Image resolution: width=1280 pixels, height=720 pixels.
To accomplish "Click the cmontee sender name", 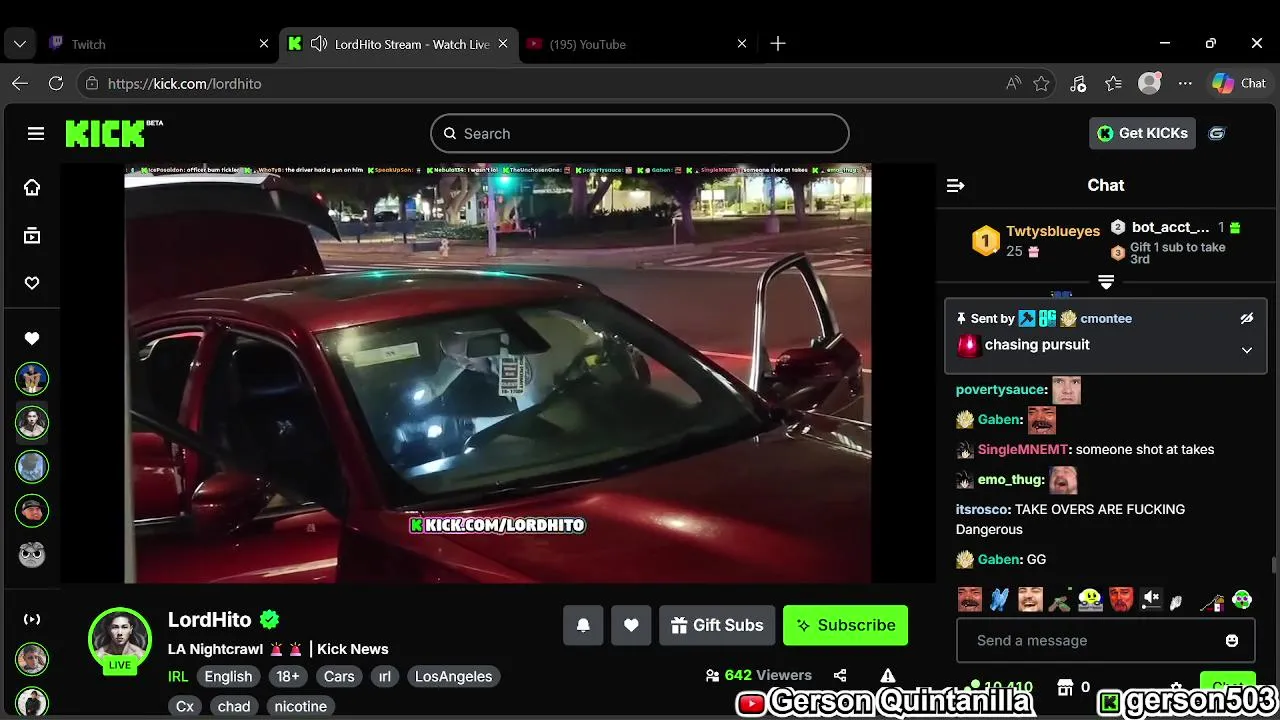I will click(1106, 318).
